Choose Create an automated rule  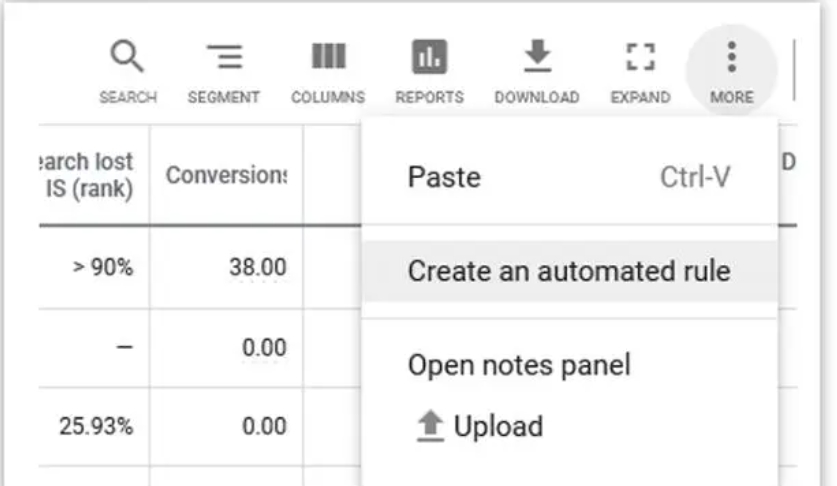568,271
